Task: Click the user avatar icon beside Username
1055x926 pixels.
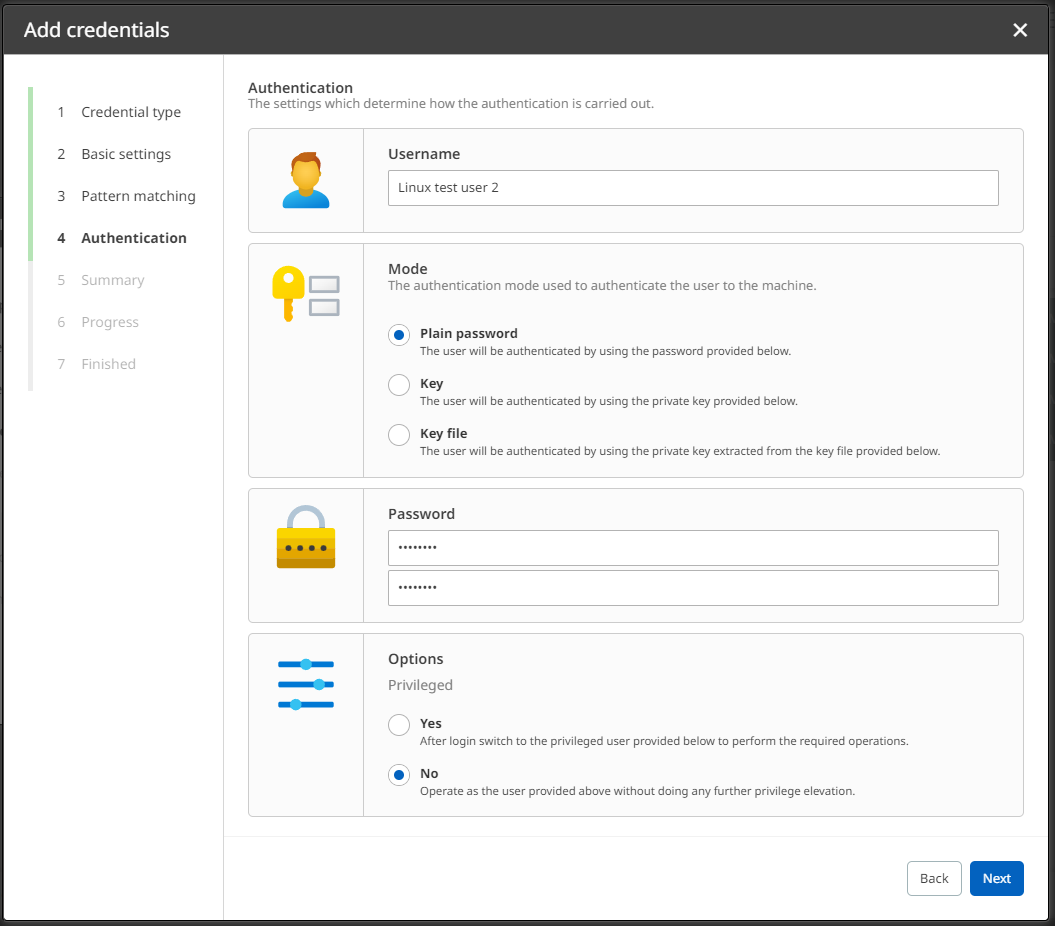Action: coord(305,180)
